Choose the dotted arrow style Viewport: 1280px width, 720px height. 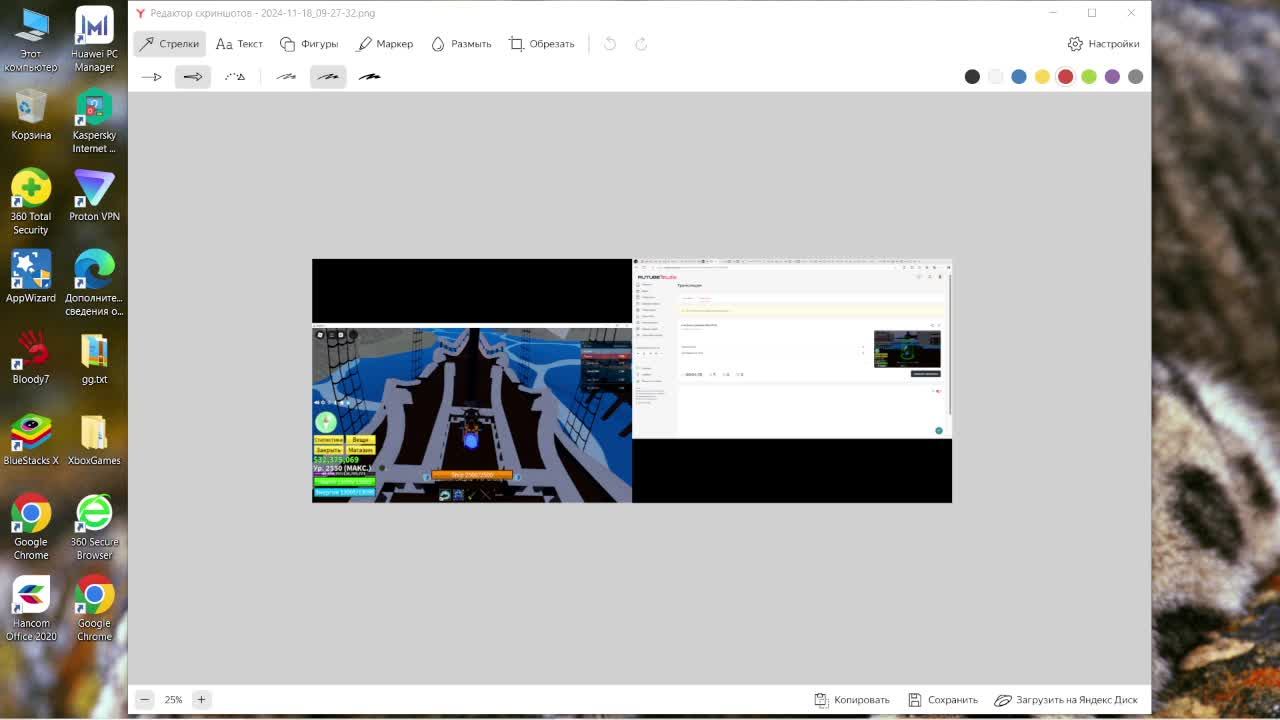click(x=235, y=77)
